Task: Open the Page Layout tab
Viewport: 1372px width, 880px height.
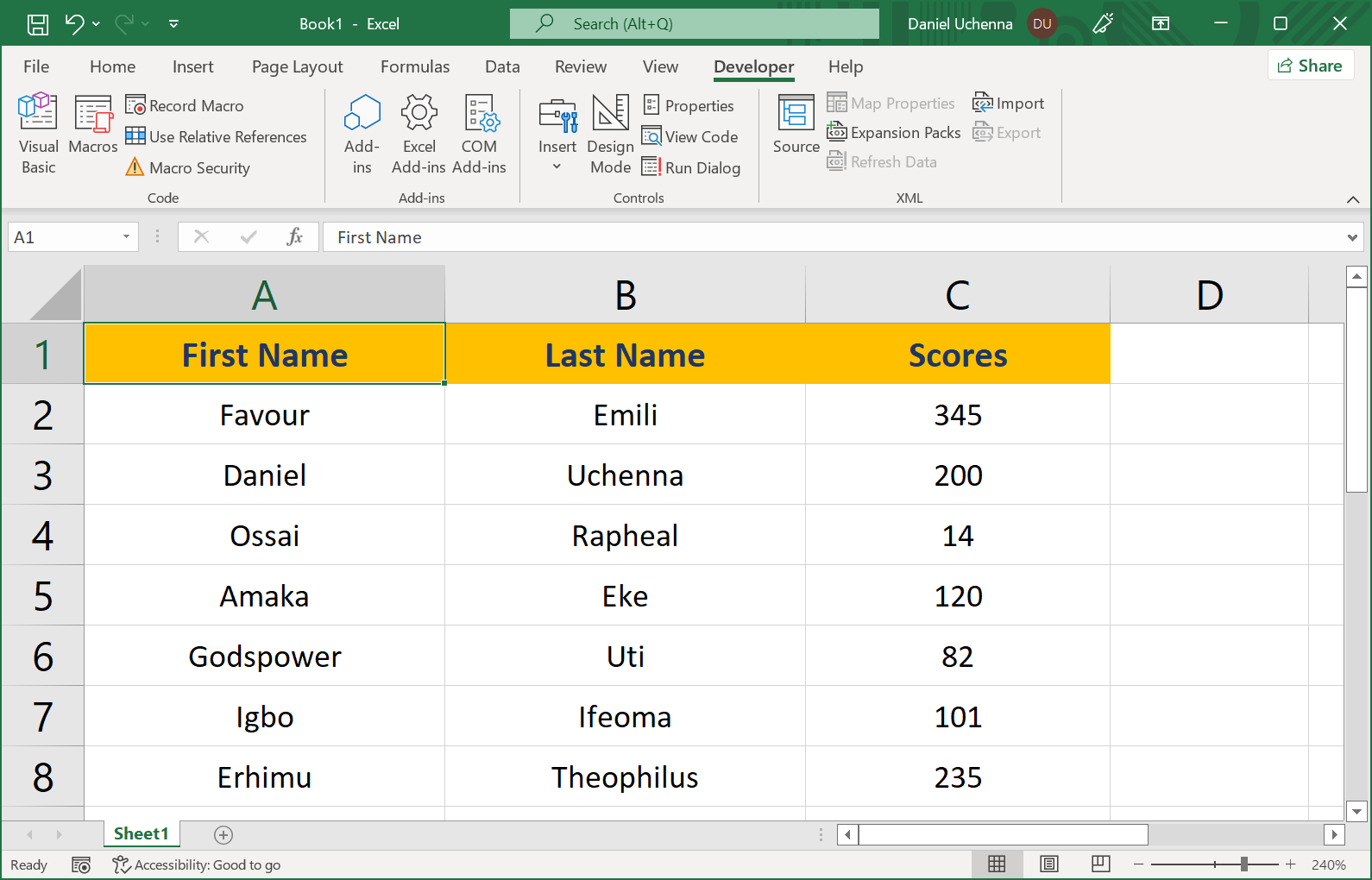Action: tap(297, 66)
